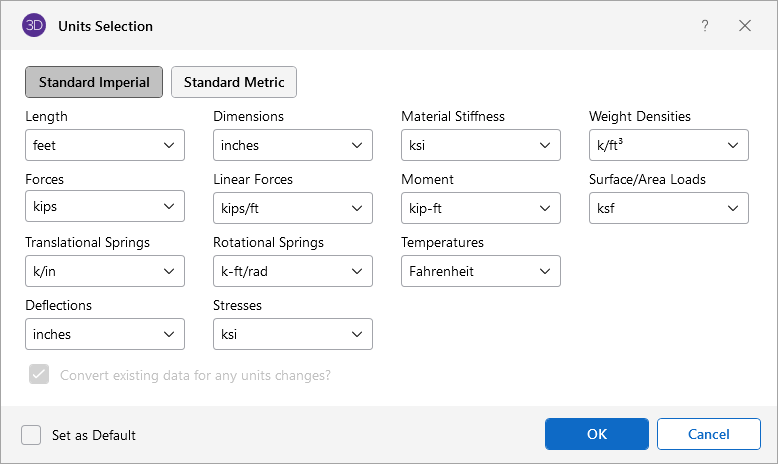The image size is (778, 464).
Task: Confirm unit changes with OK
Action: [596, 434]
